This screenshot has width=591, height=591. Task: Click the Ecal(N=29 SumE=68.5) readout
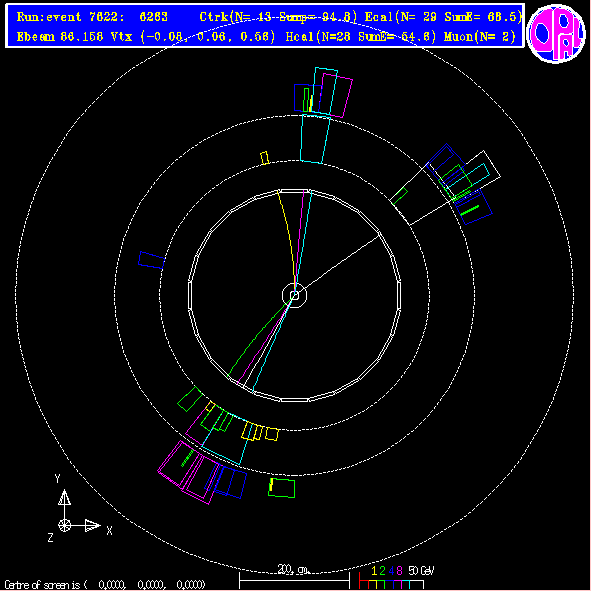444,17
